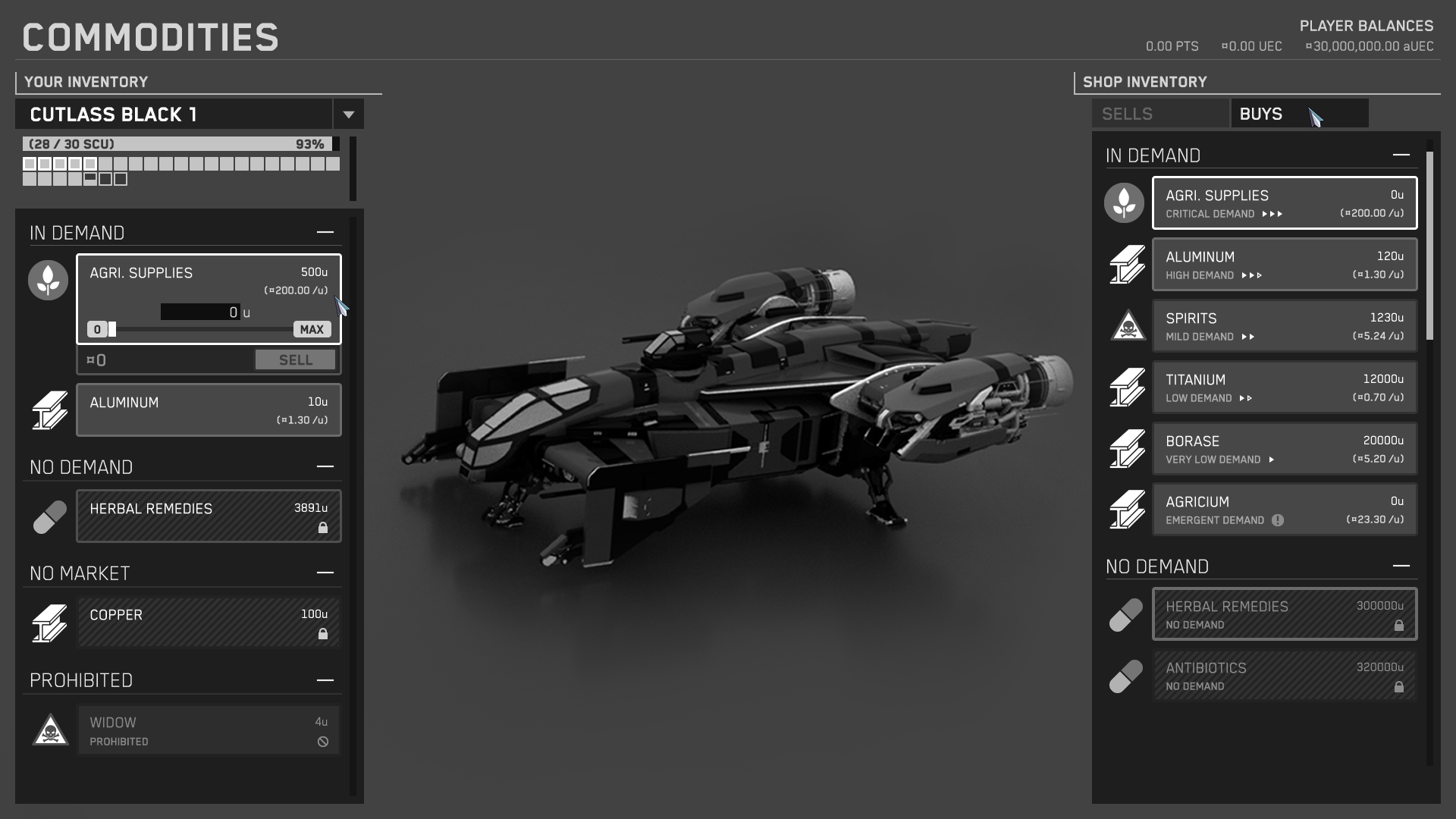The height and width of the screenshot is (819, 1456).
Task: Click the Widow skull hazard icon
Action: pos(50,730)
